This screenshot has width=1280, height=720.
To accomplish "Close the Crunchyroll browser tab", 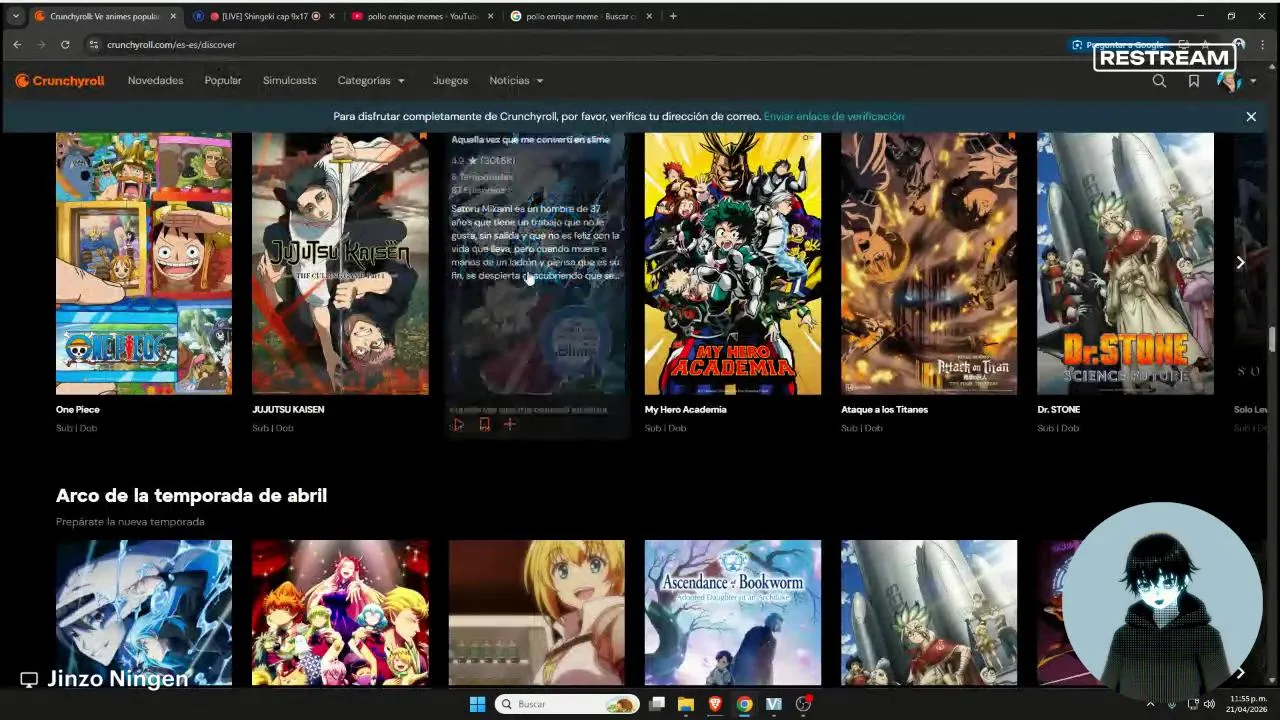I will click(173, 16).
